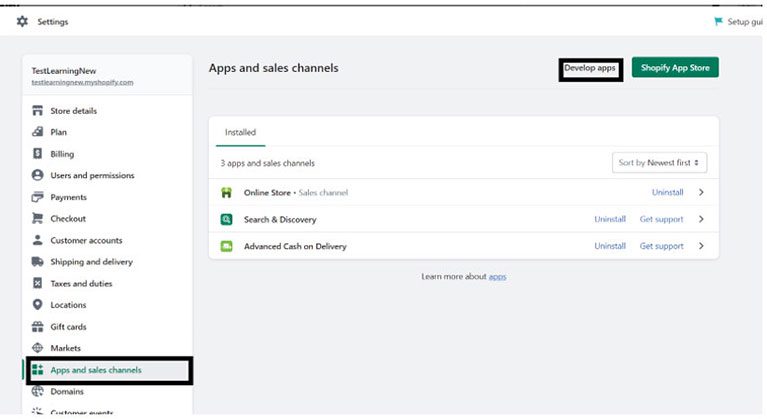
Task: Click the Shopify App Store button
Action: pyautogui.click(x=675, y=67)
